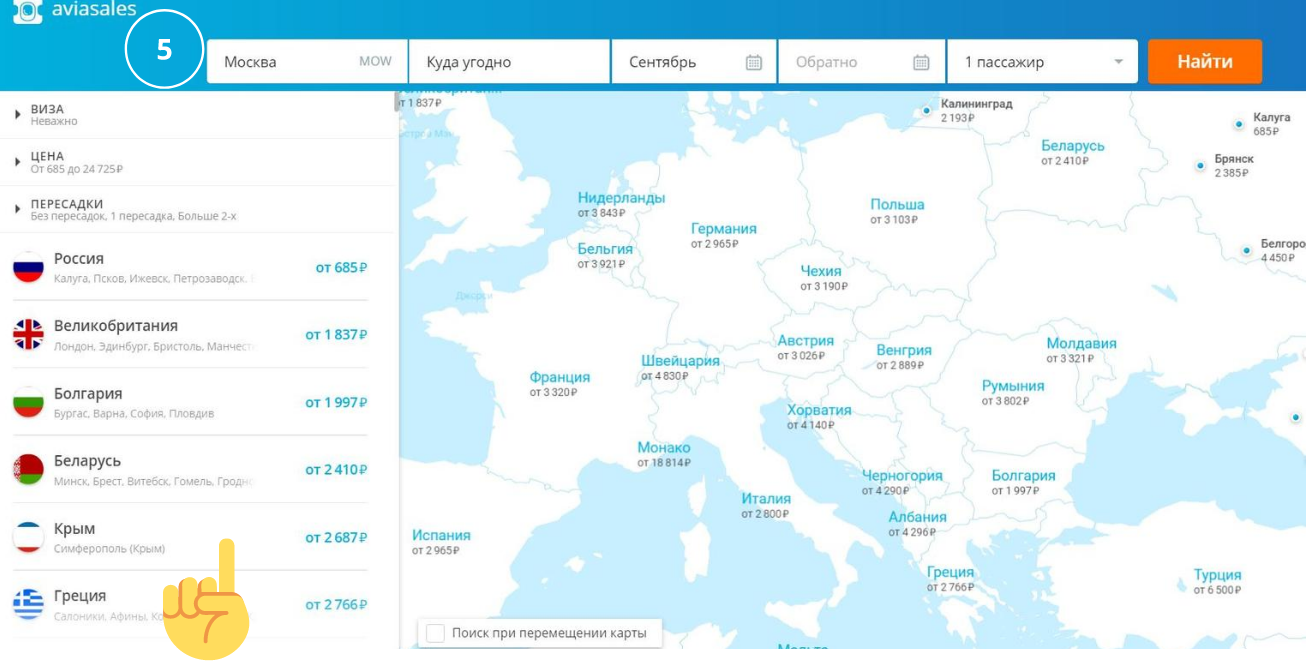
Task: Click the Belarus flag icon in list
Action: coord(28,469)
